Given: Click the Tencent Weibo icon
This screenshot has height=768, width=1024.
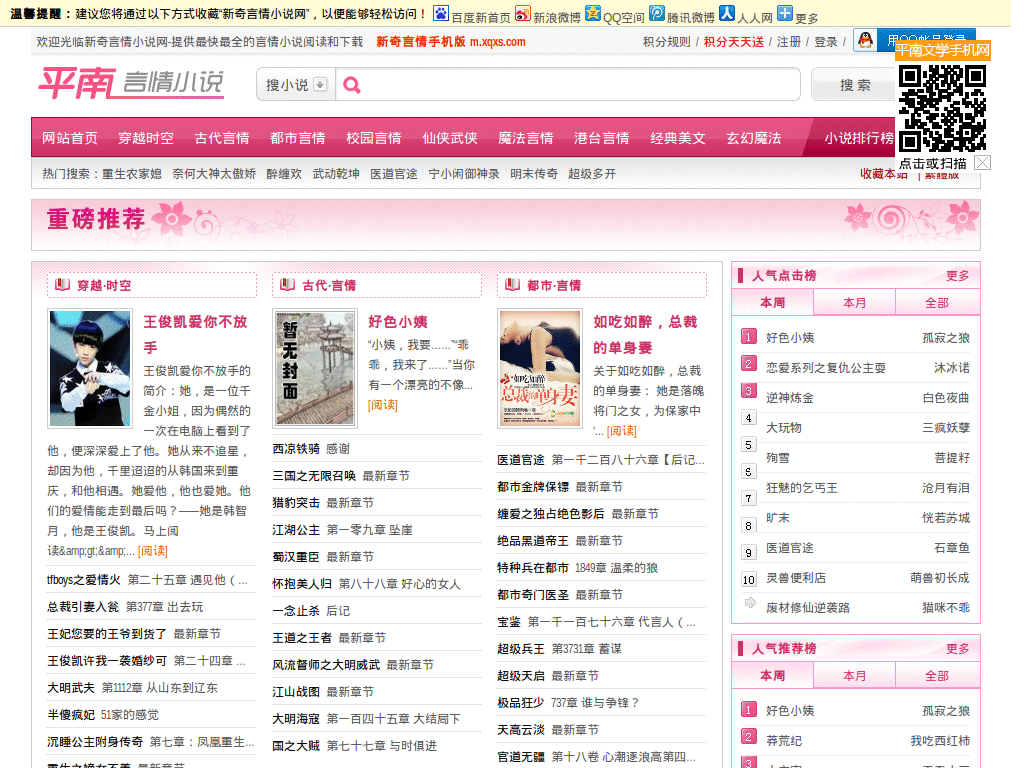Looking at the screenshot, I should click(657, 14).
